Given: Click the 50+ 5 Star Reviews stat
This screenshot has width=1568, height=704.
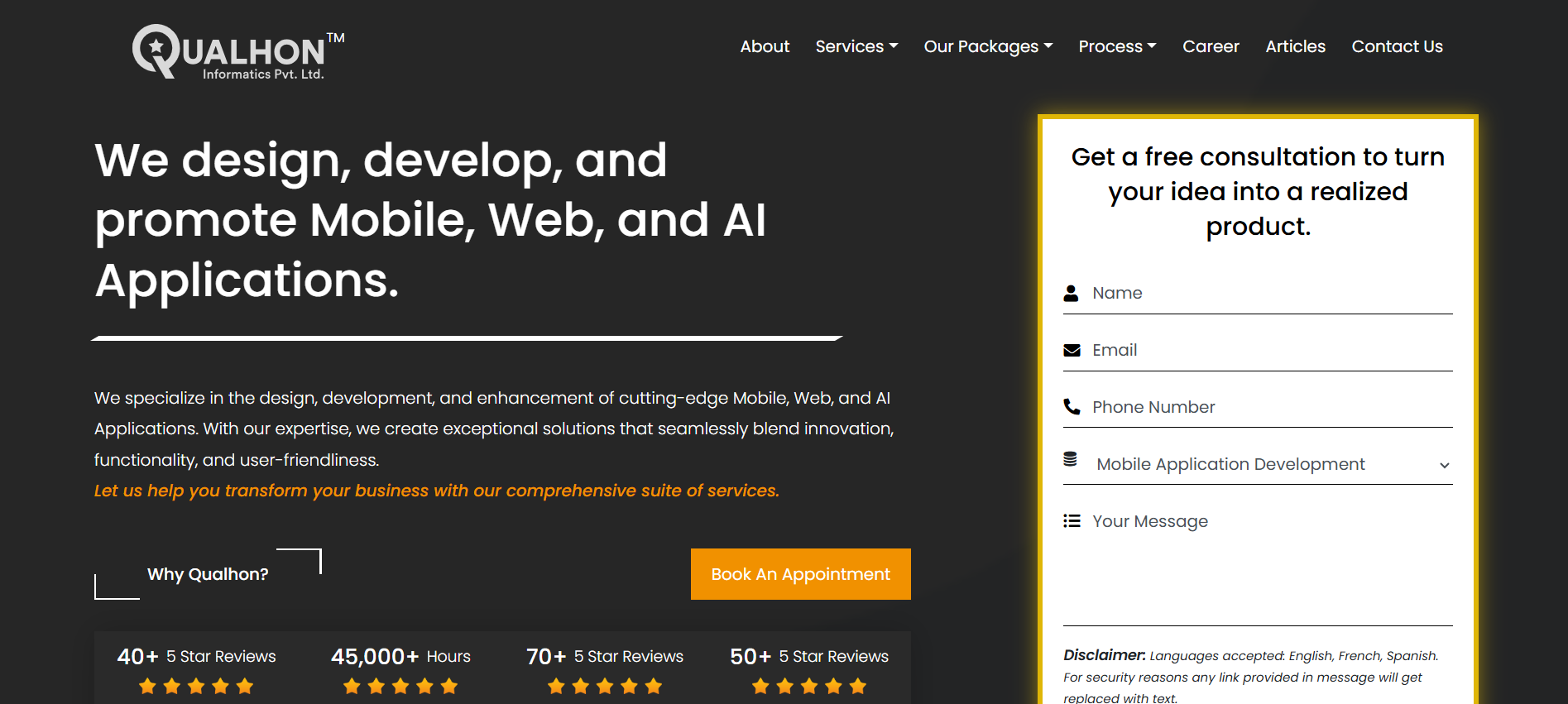Looking at the screenshot, I should click(809, 656).
